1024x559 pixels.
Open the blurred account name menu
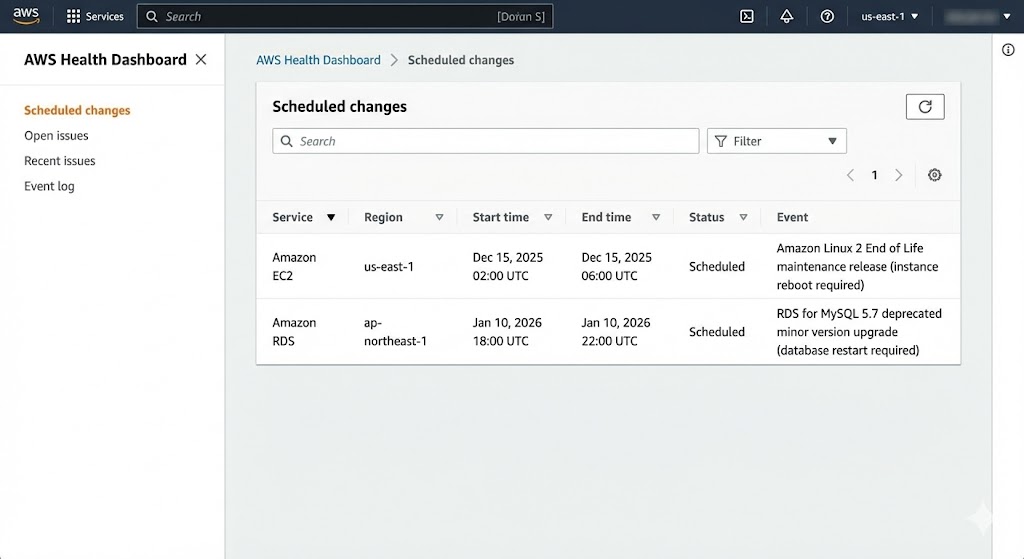[978, 16]
